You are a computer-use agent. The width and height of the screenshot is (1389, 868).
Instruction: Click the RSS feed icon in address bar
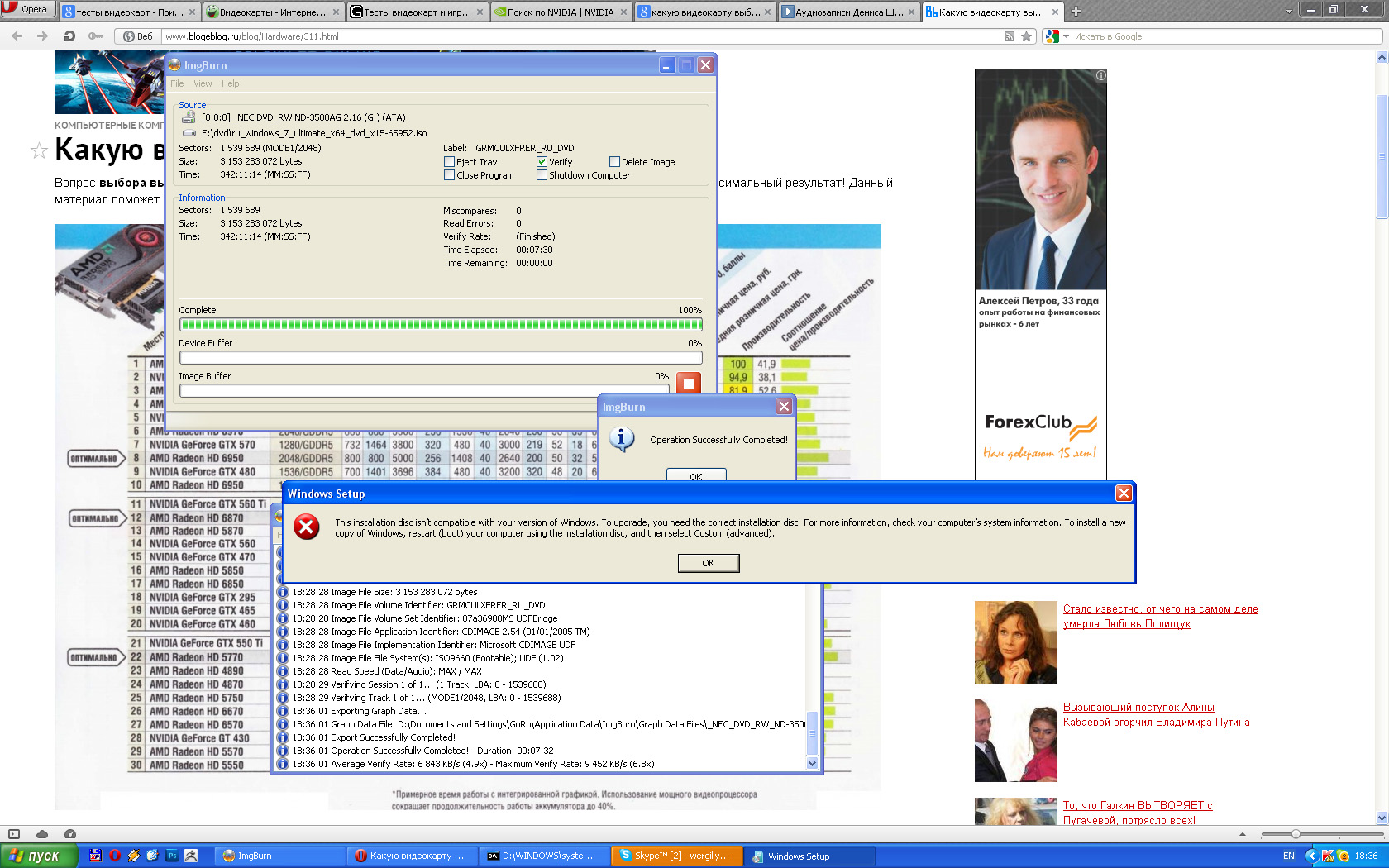pos(1009,36)
